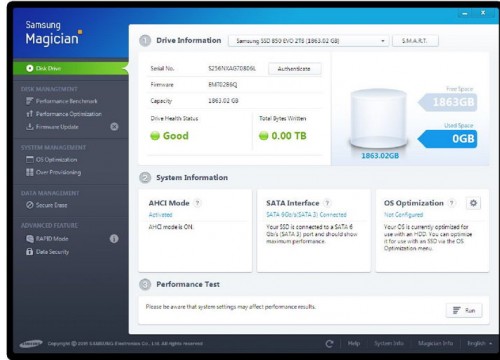Click the refresh icon in footer
The height and width of the screenshot is (360, 500).
329,344
